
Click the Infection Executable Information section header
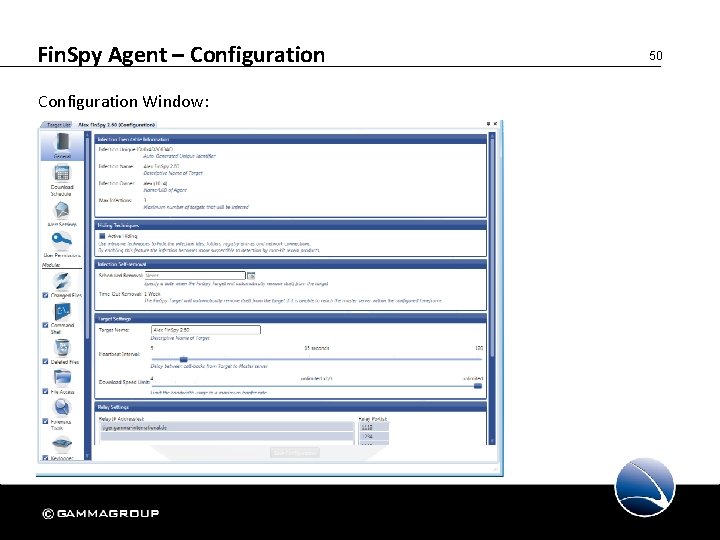[291, 139]
